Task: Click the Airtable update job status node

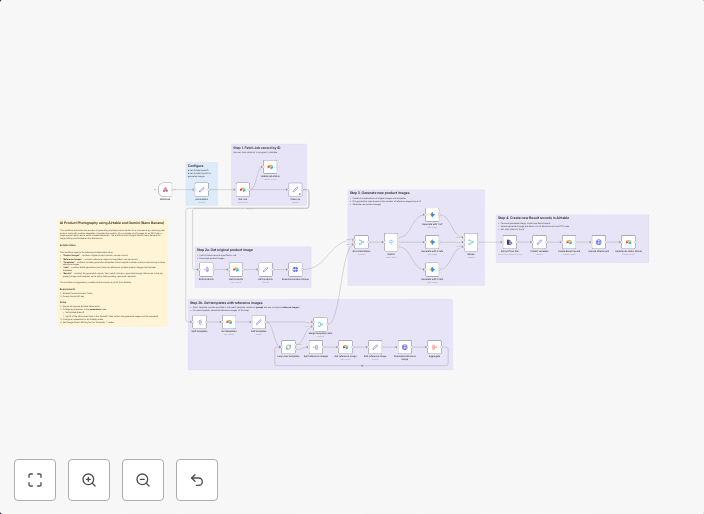Action: [270, 167]
